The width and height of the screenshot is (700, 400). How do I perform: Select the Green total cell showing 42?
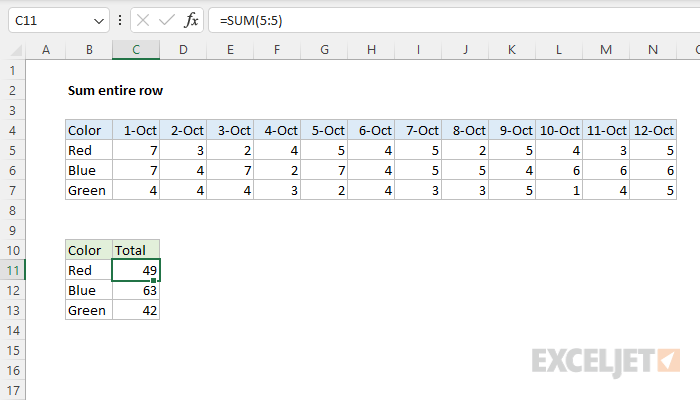[x=136, y=310]
